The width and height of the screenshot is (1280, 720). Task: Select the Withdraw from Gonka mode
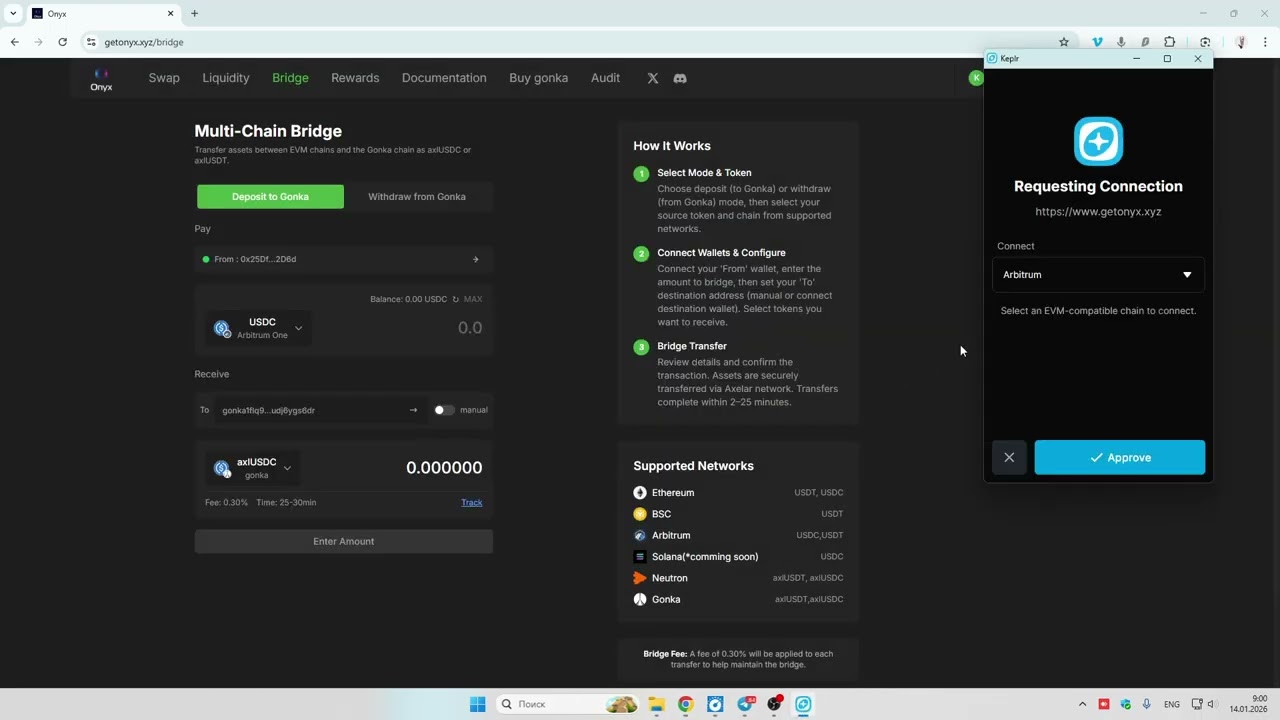[x=417, y=196]
